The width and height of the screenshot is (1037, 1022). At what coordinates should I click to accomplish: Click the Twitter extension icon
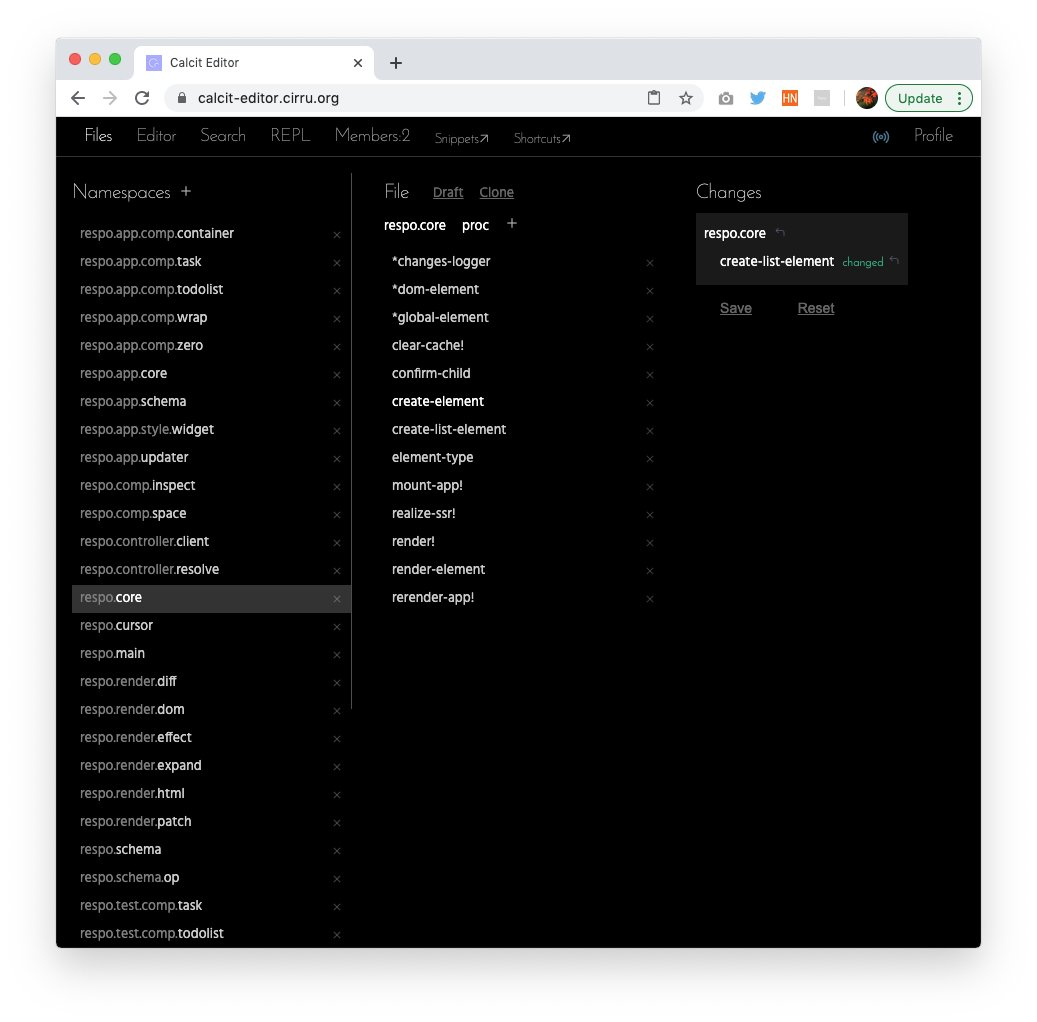[757, 98]
